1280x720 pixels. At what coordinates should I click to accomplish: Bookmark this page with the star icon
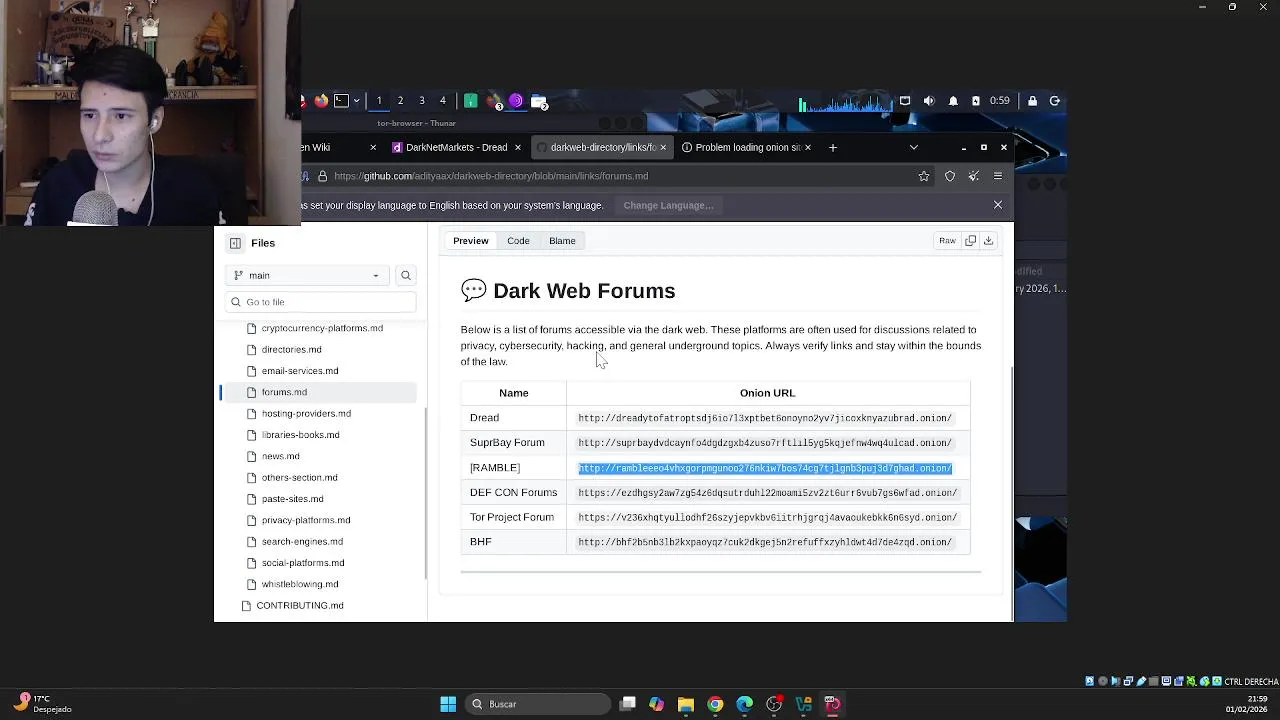[x=924, y=176]
